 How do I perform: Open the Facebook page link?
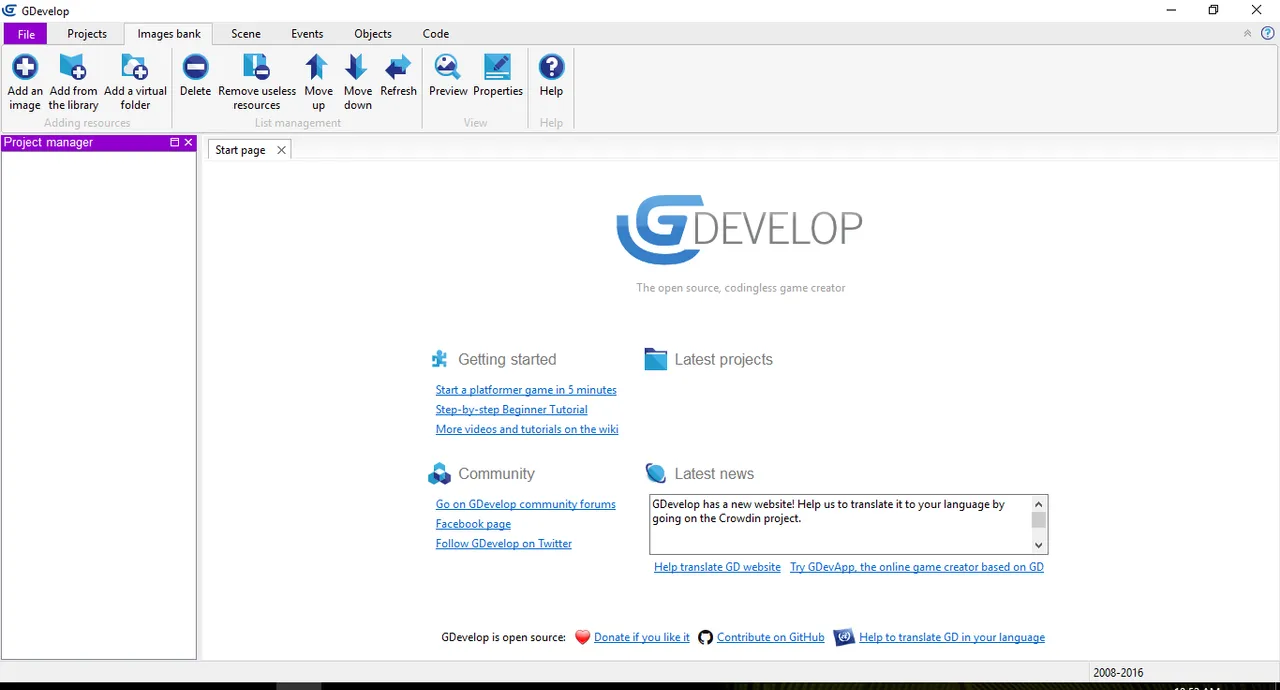(473, 524)
